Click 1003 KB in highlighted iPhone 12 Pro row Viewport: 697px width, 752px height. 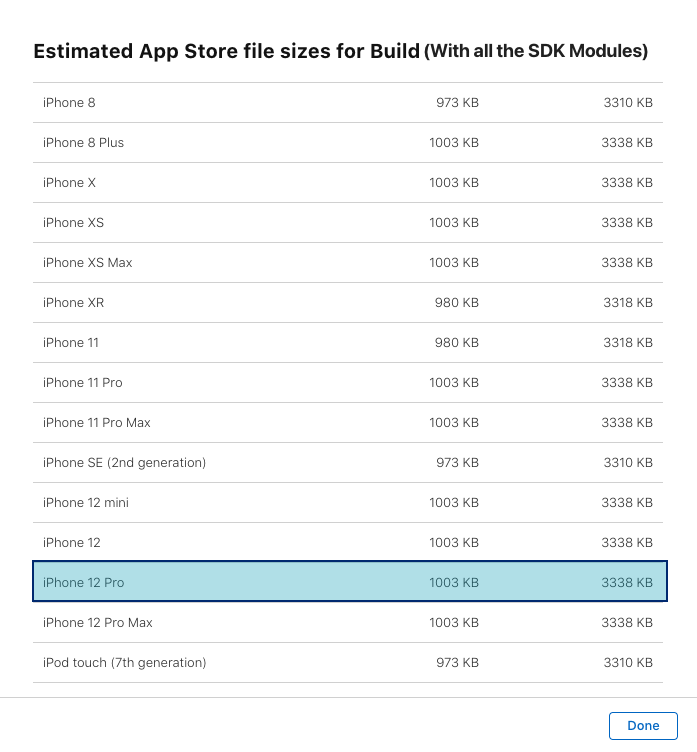coord(454,582)
